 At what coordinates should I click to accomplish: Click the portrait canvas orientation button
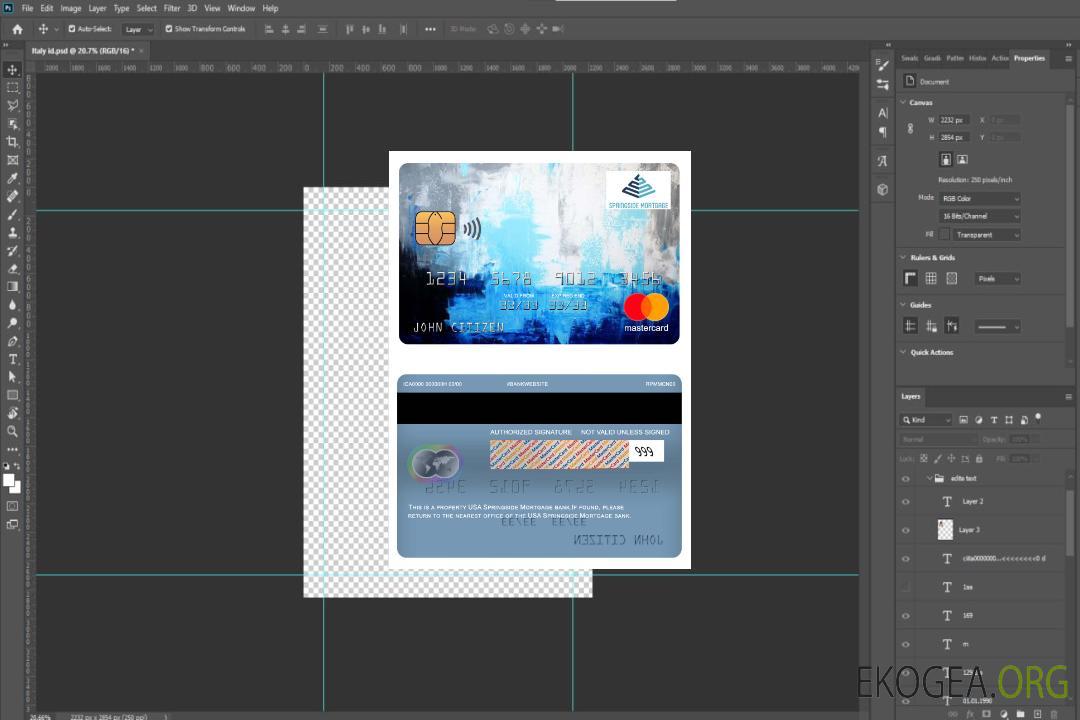946,160
